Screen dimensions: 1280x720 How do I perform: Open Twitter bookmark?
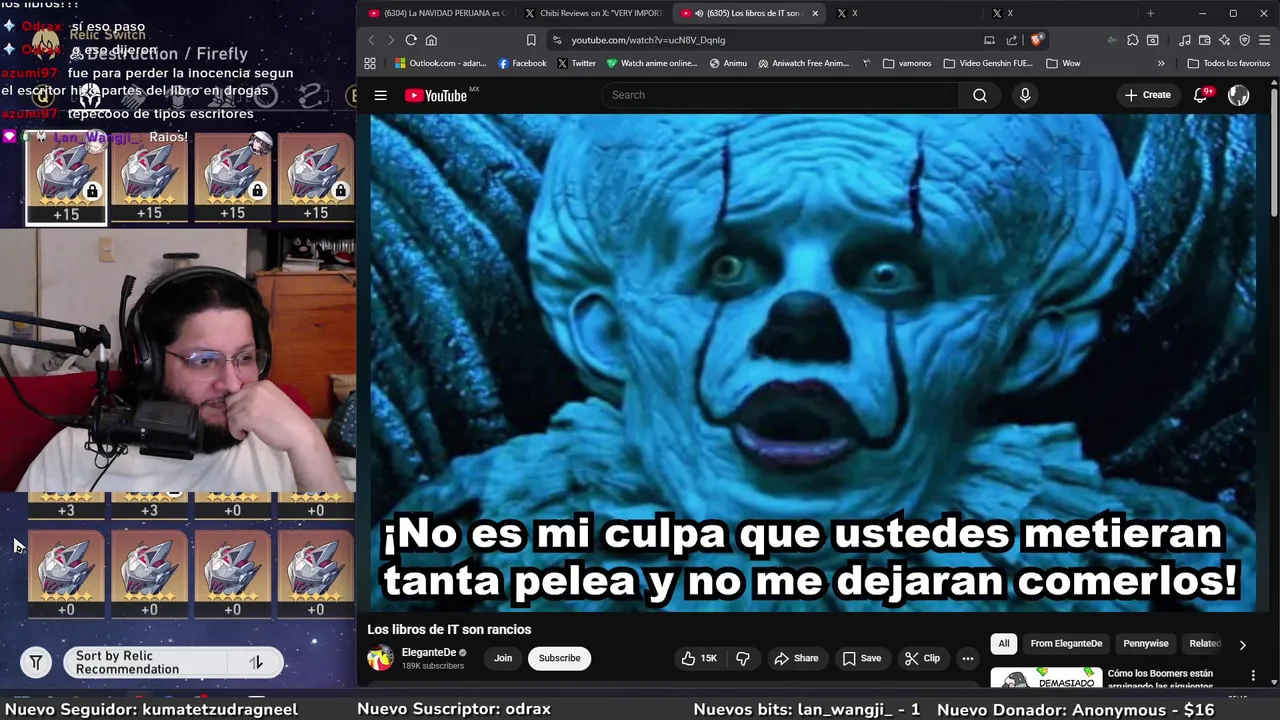click(577, 63)
